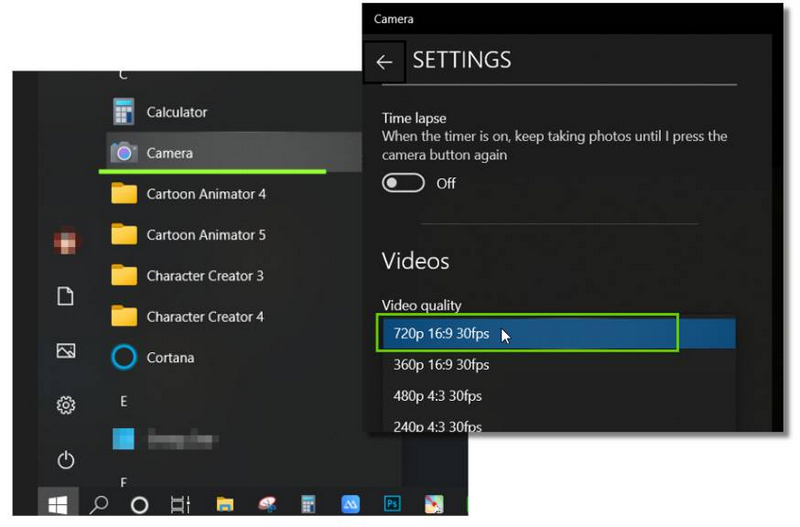Open Pictures from Start sidebar
Image resolution: width=800 pixels, height=527 pixels.
click(x=66, y=350)
